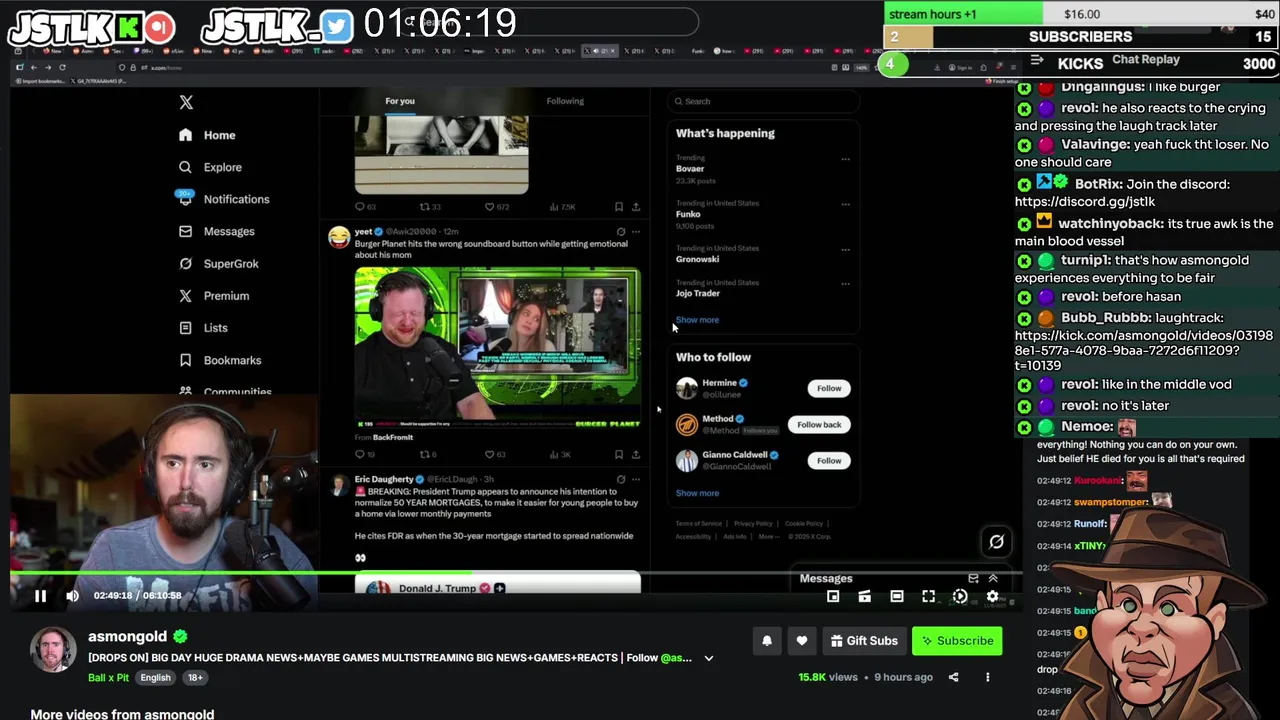Viewport: 1280px width, 720px height.
Task: Click the asmongold channel name
Action: [x=127, y=636]
